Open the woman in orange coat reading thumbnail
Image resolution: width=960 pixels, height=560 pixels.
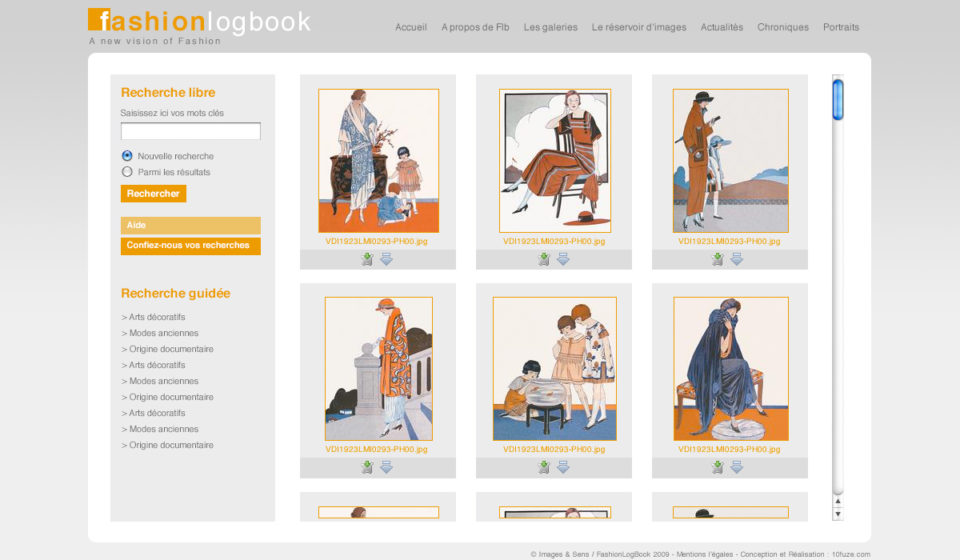730,160
